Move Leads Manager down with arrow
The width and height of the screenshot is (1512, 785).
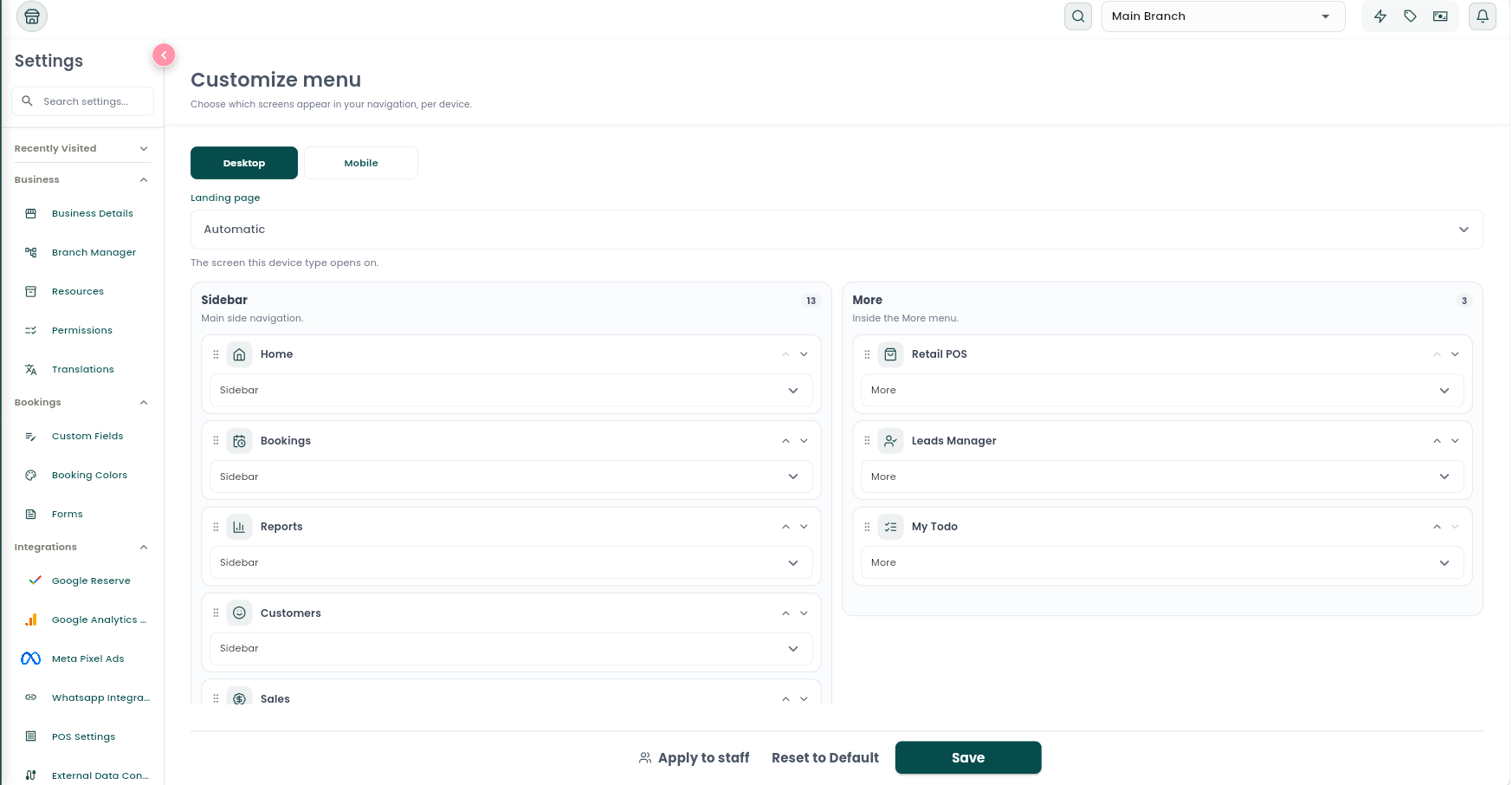pos(1455,441)
